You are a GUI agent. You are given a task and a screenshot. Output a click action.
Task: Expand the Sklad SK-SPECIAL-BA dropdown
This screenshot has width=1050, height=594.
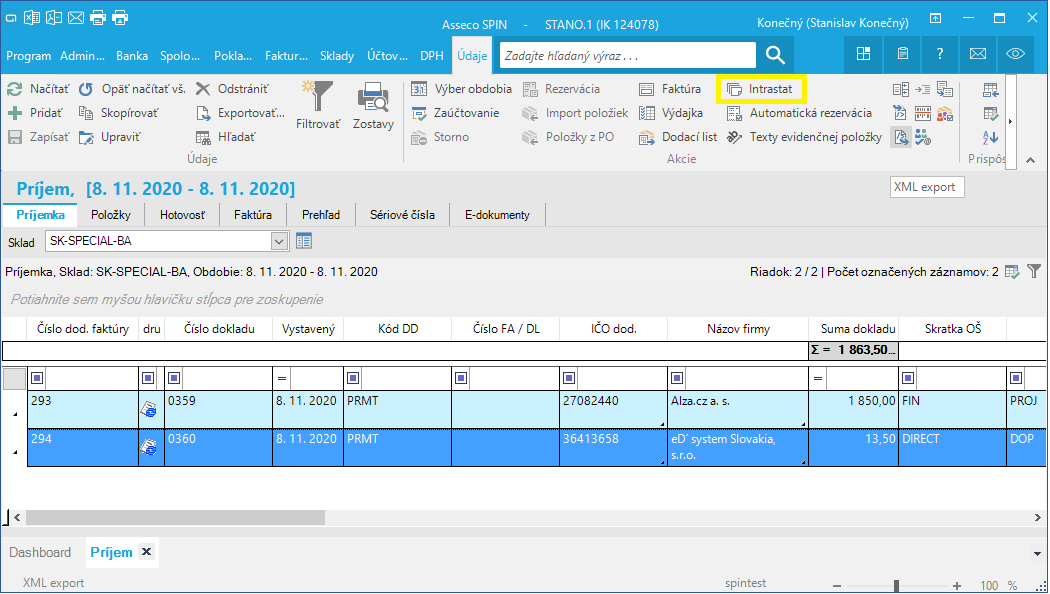279,241
